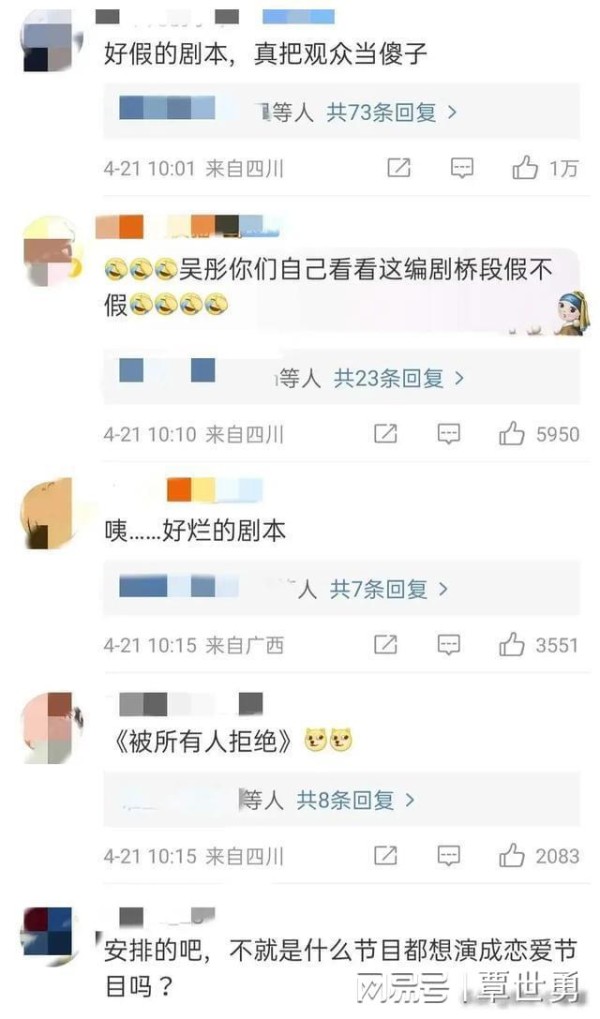Image resolution: width=600 pixels, height=1019 pixels.
Task: Like the comment with 5950 likes
Action: pos(512,433)
